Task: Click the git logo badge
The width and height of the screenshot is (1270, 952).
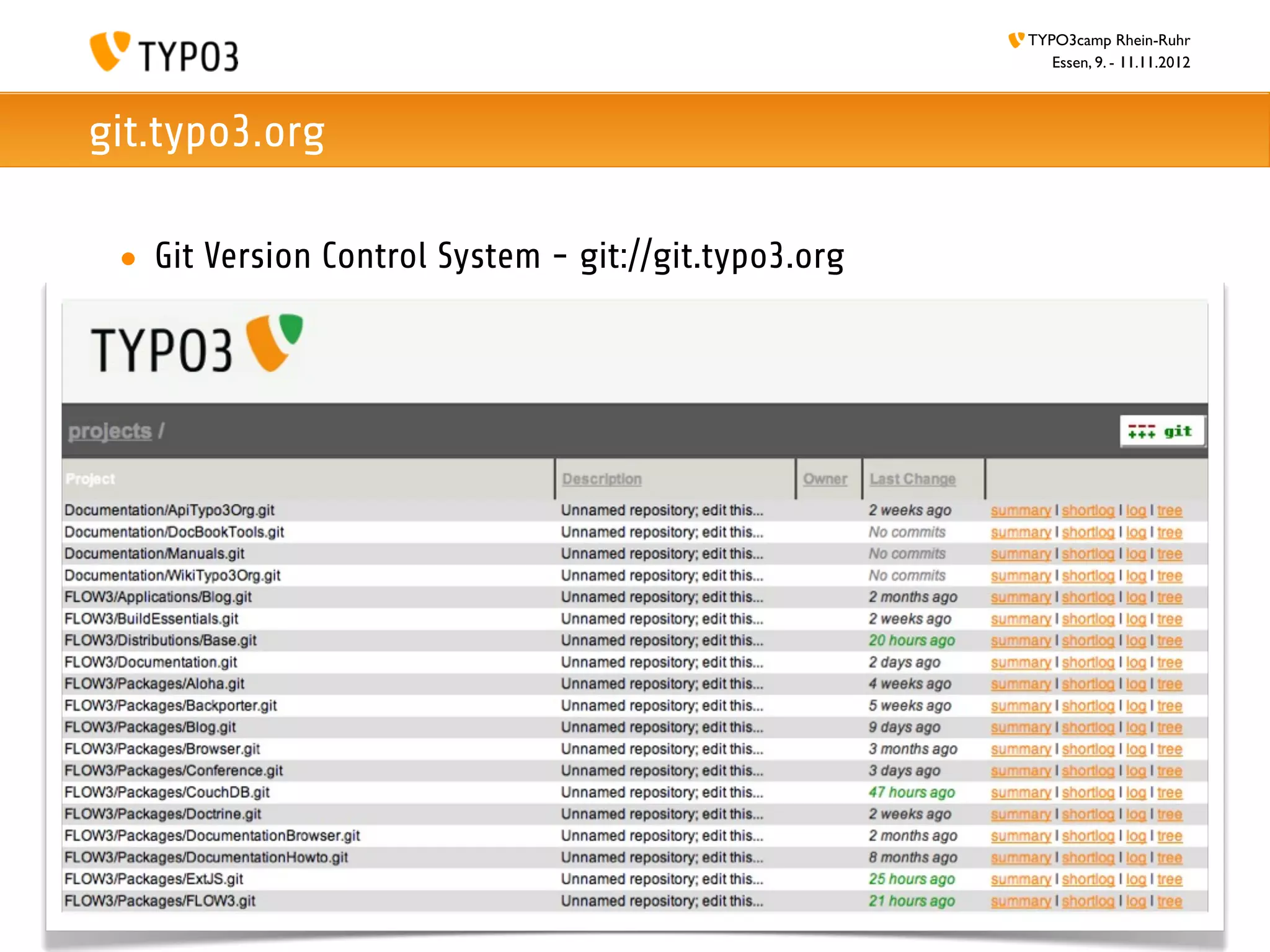Action: 1161,431
